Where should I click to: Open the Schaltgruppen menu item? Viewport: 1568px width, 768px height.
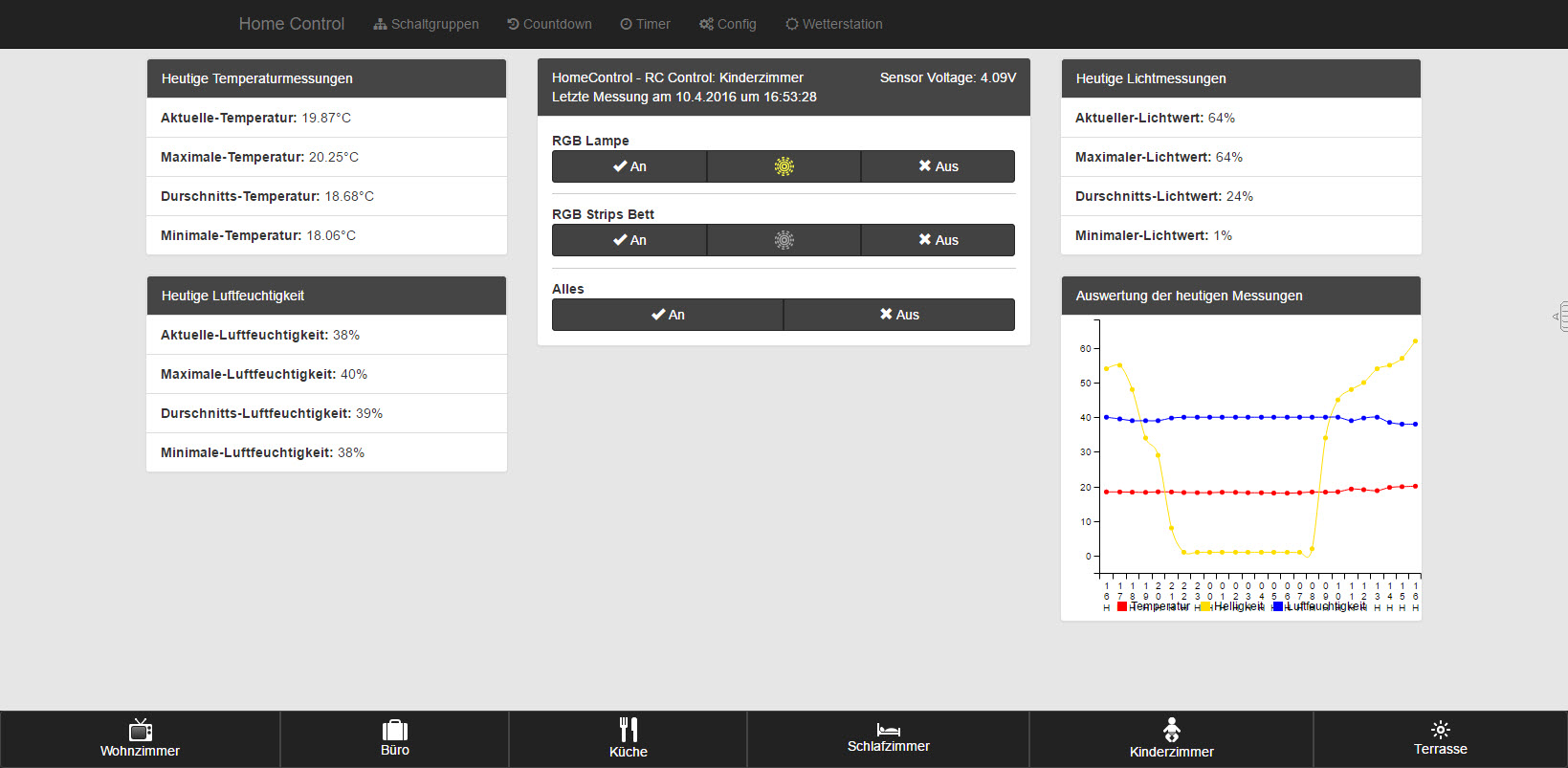coord(426,24)
